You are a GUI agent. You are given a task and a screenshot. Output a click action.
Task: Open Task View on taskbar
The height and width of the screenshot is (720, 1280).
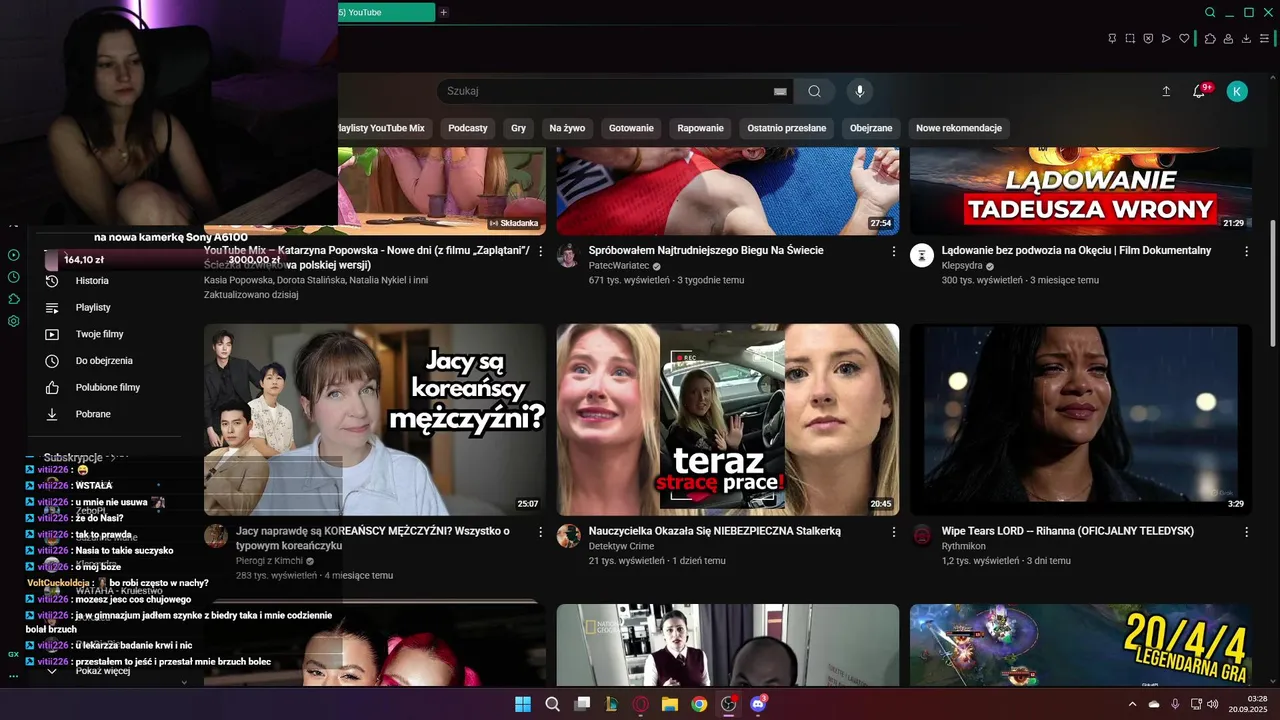coord(582,704)
